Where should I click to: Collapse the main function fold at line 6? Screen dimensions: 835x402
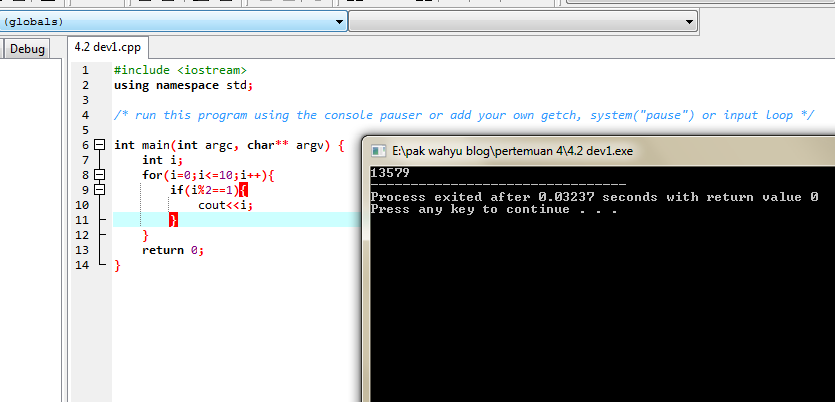100,145
